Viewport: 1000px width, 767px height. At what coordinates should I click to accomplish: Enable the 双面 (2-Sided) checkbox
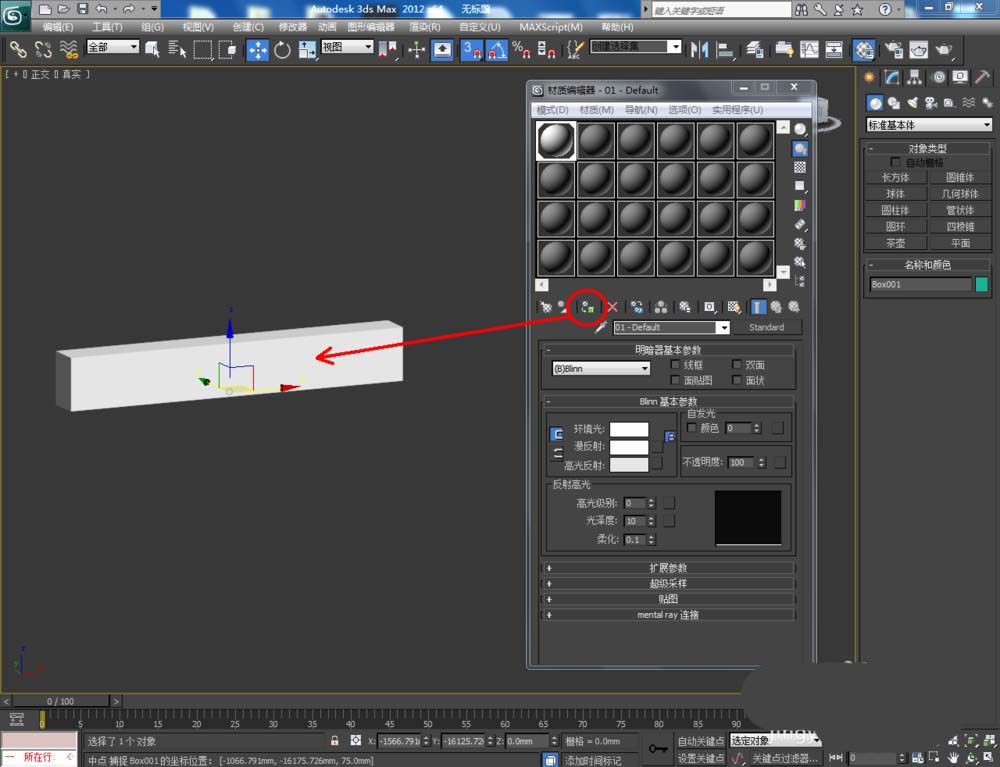pyautogui.click(x=737, y=365)
